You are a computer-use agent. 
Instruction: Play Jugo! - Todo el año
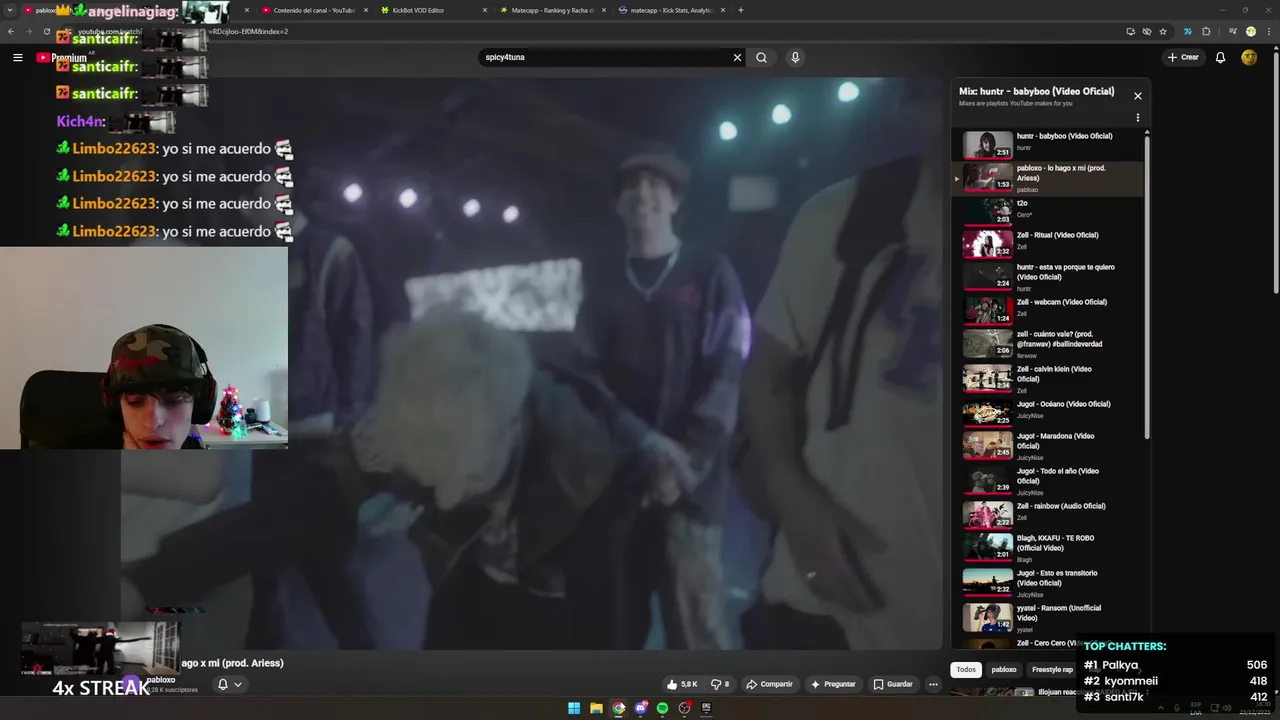click(x=1048, y=481)
